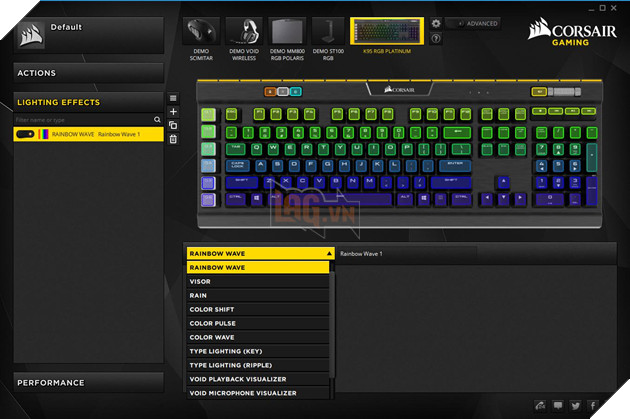
Task: Toggle the Advanced mode switch
Action: (473, 23)
